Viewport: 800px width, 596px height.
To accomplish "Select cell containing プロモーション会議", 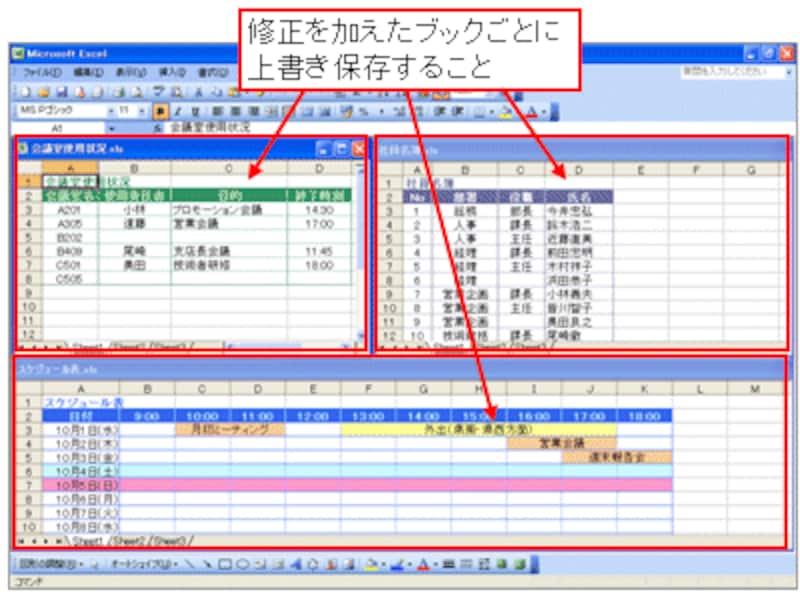I will click(x=229, y=210).
